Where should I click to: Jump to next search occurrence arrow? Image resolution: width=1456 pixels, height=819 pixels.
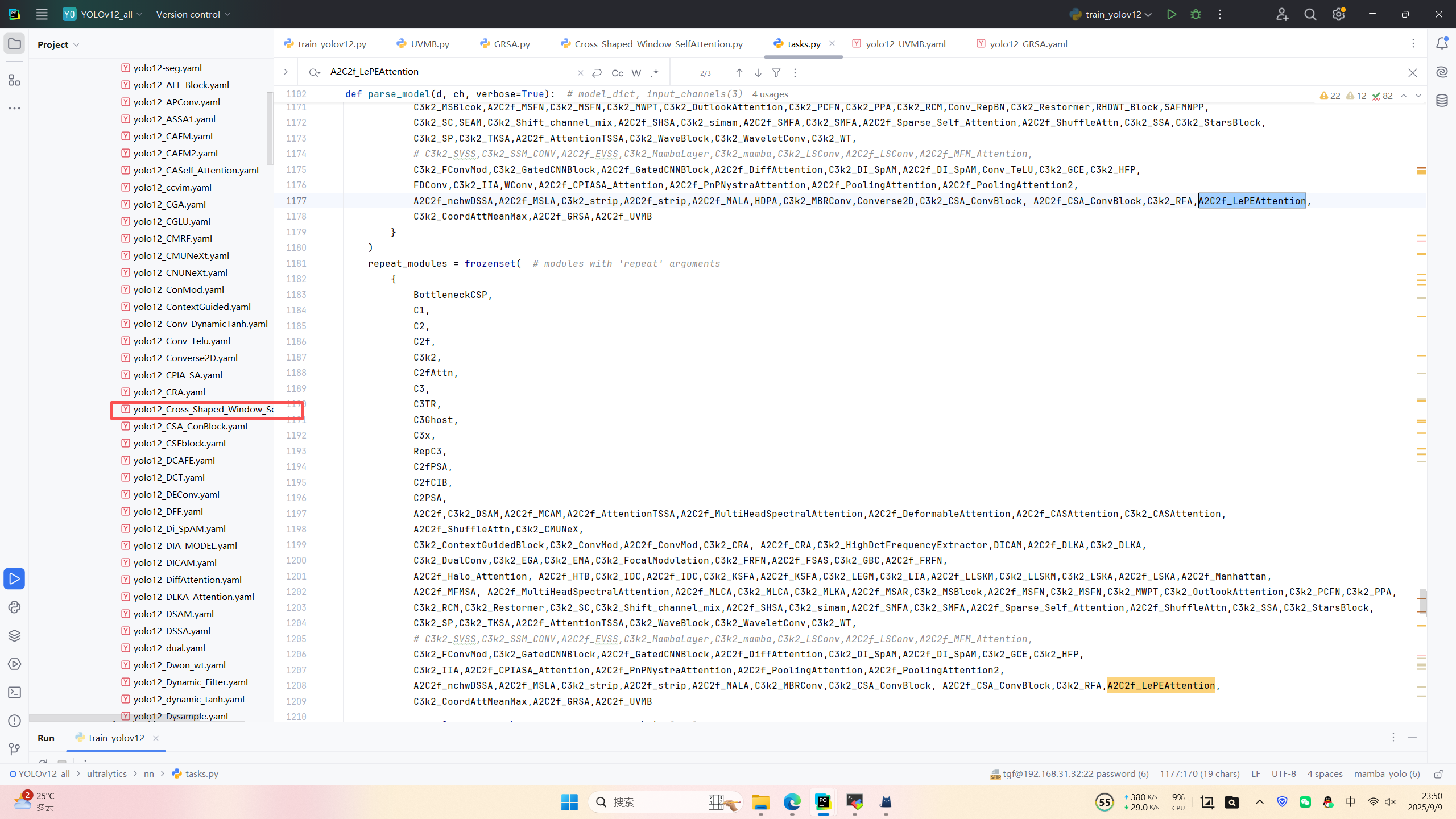pos(758,73)
